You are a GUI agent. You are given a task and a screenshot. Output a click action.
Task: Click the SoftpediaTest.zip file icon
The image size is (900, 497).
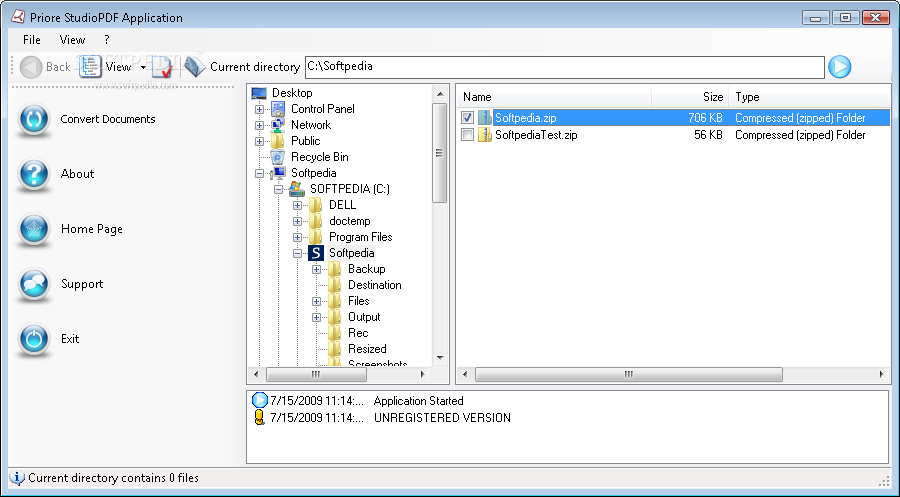tap(485, 135)
